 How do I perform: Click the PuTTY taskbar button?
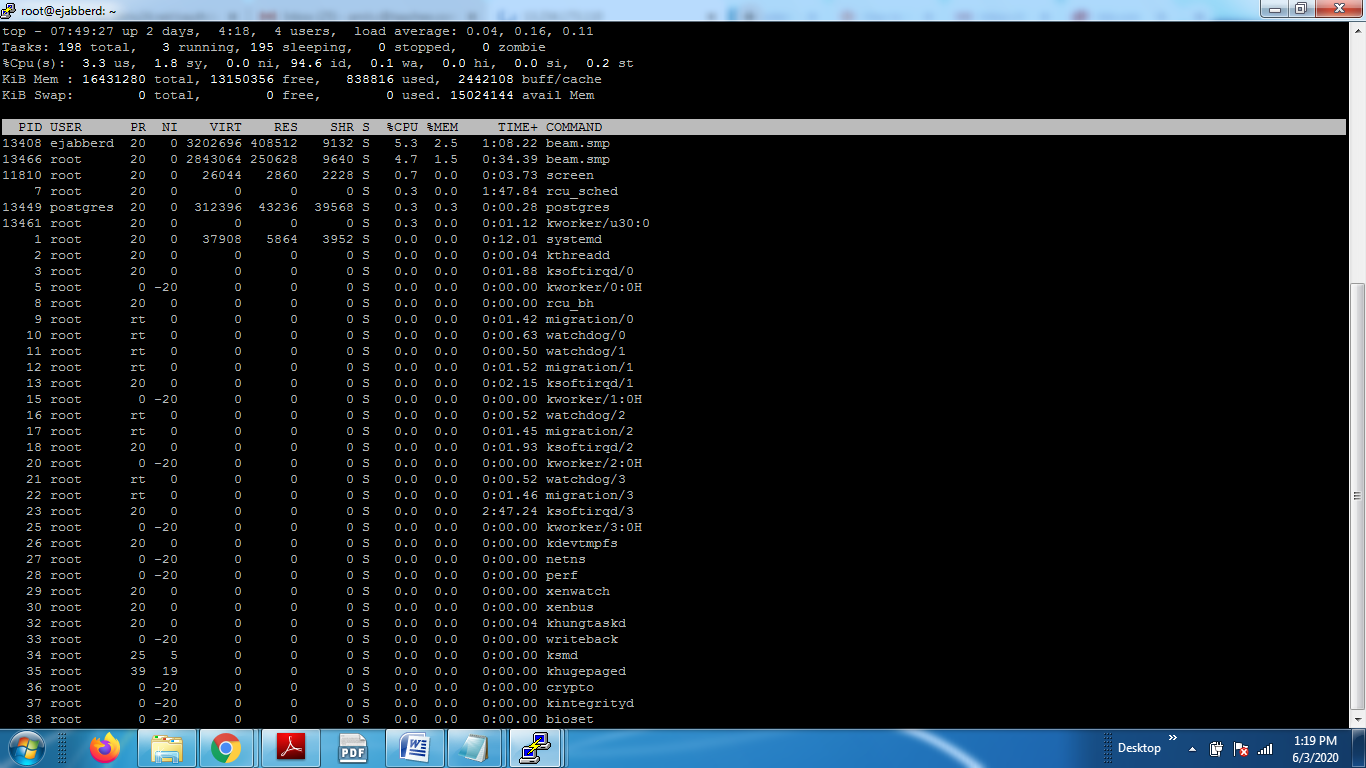(x=535, y=748)
